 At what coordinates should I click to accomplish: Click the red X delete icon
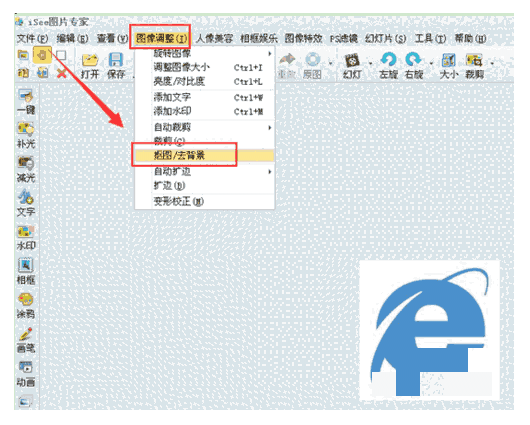[x=61, y=73]
